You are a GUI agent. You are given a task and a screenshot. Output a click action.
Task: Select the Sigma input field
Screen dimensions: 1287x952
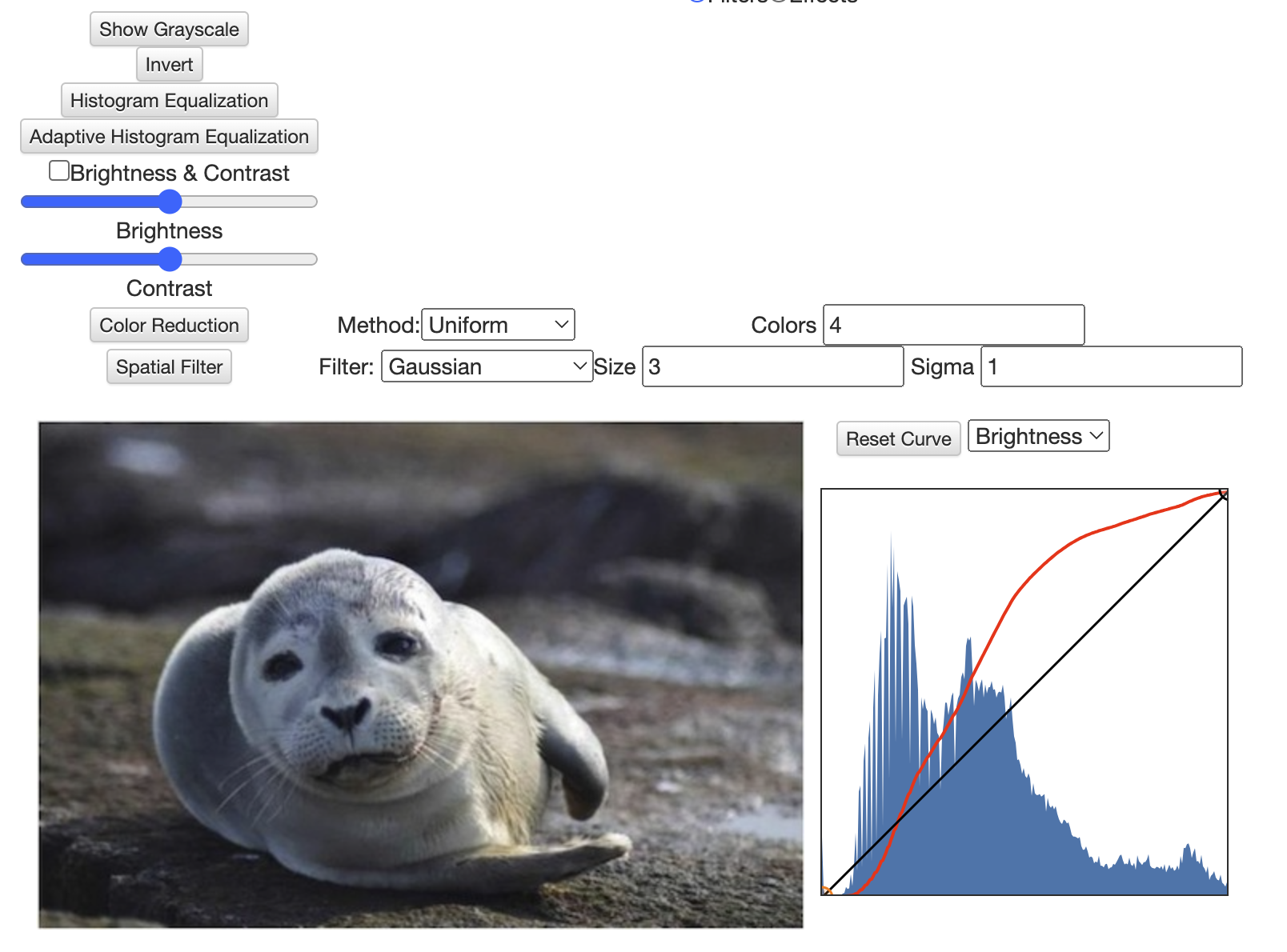point(1111,366)
